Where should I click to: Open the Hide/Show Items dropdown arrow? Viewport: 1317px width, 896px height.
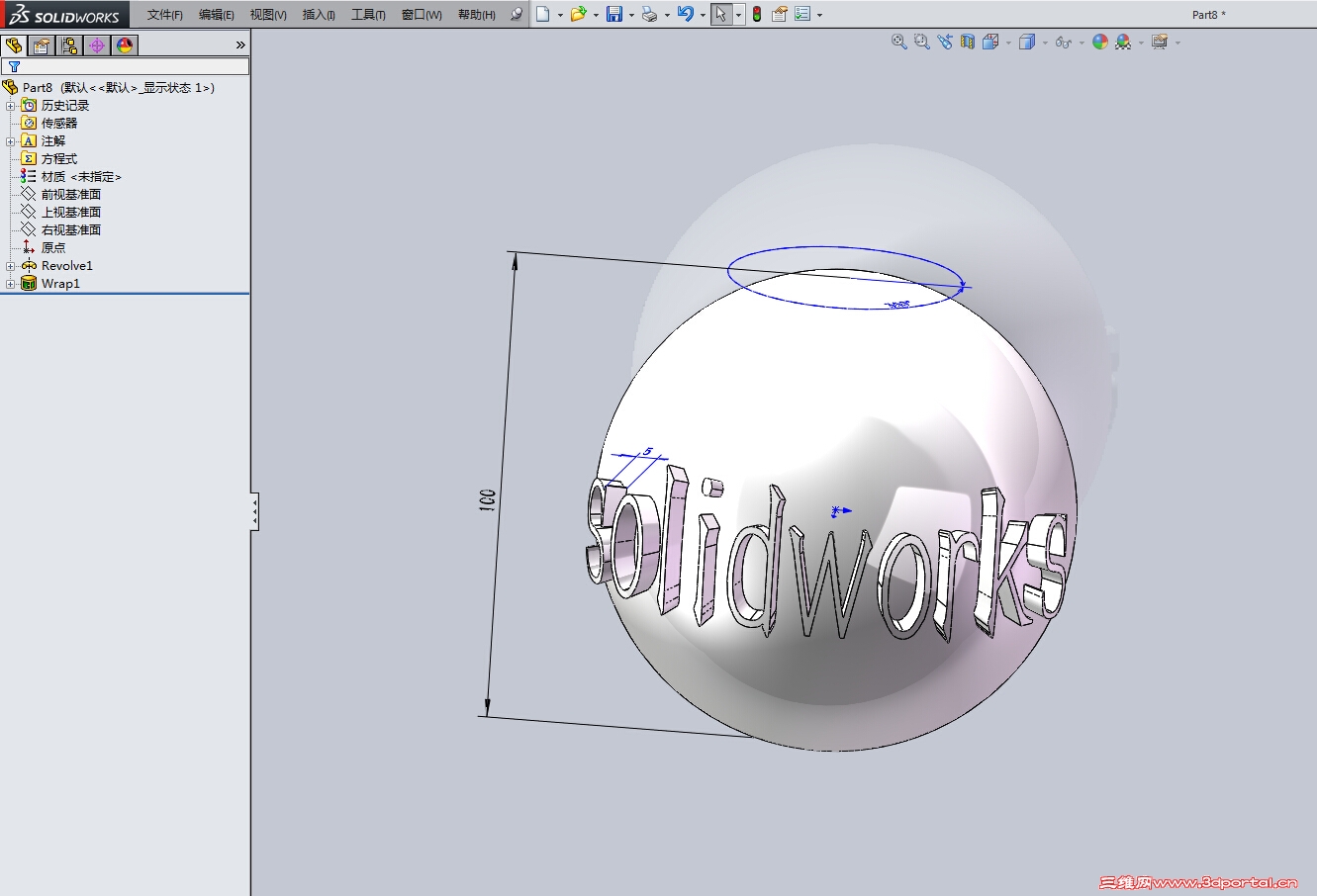pos(1082,43)
